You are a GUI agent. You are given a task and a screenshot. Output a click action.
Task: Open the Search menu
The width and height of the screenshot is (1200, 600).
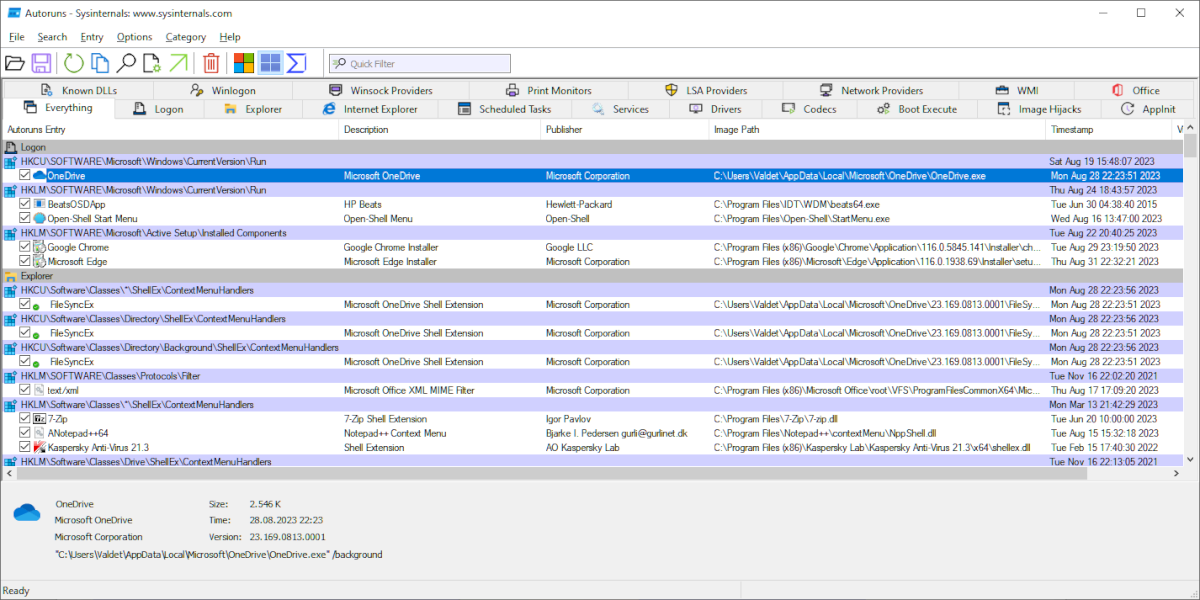pos(52,37)
